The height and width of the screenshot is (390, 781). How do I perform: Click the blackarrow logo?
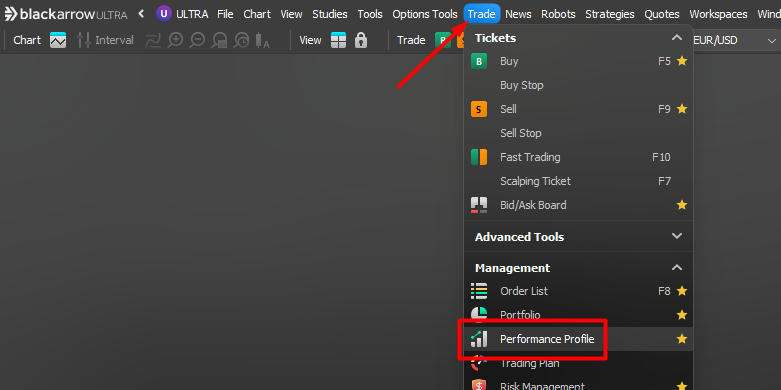click(x=65, y=14)
